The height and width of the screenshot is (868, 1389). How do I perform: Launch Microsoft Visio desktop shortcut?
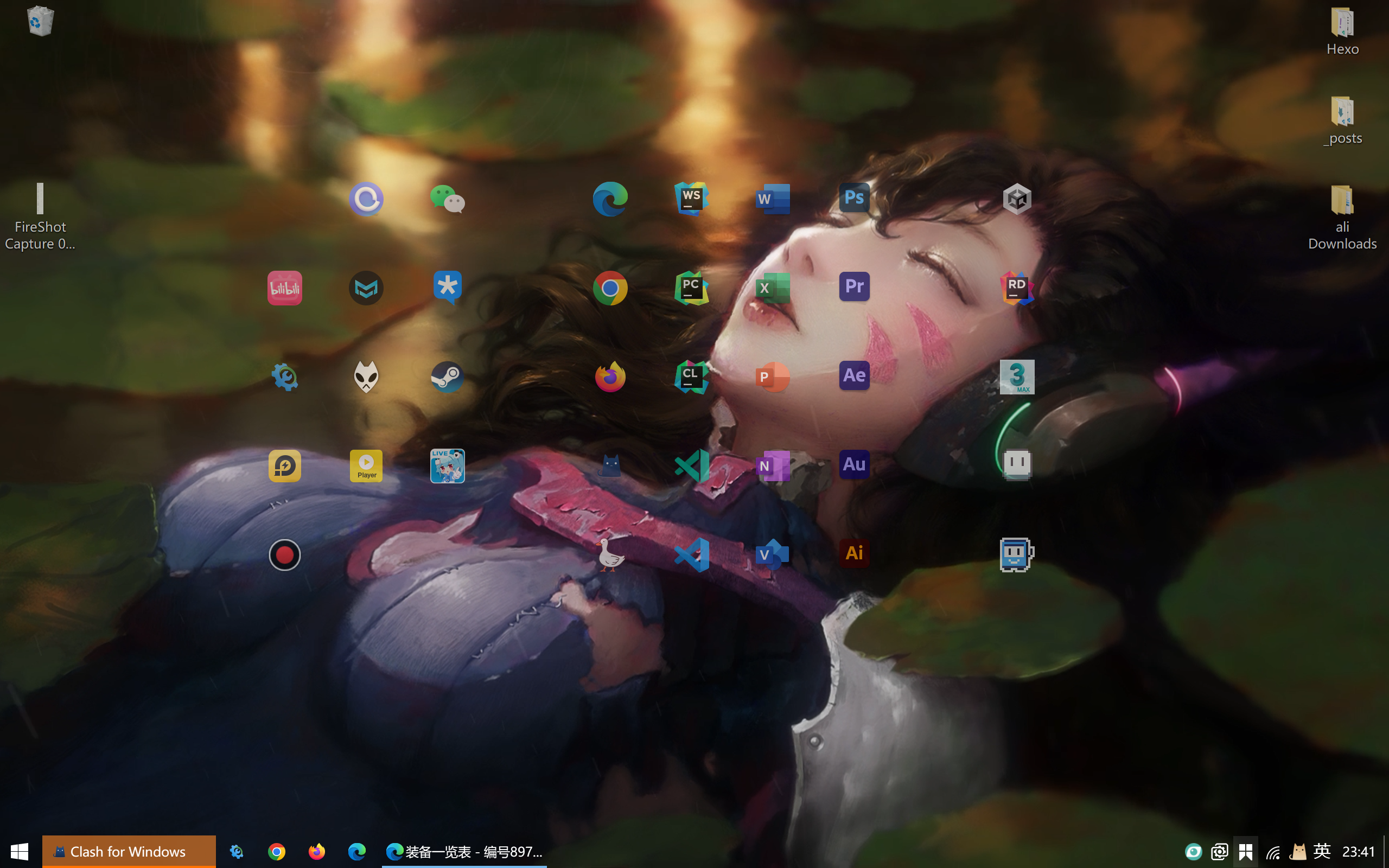point(773,554)
